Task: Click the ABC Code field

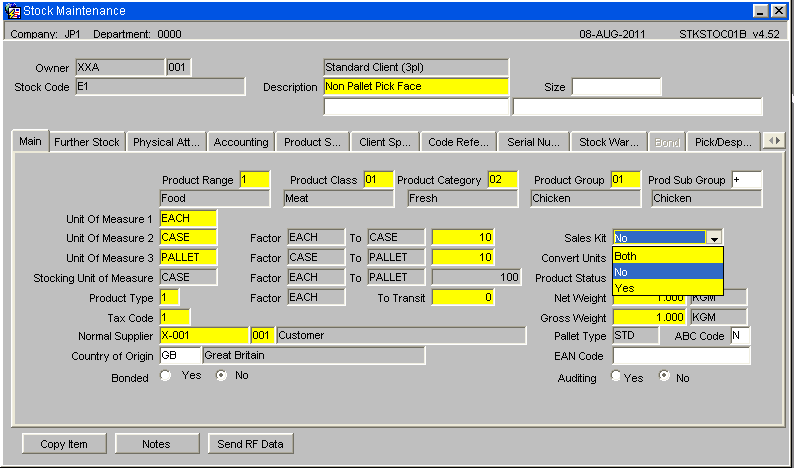Action: [740, 335]
